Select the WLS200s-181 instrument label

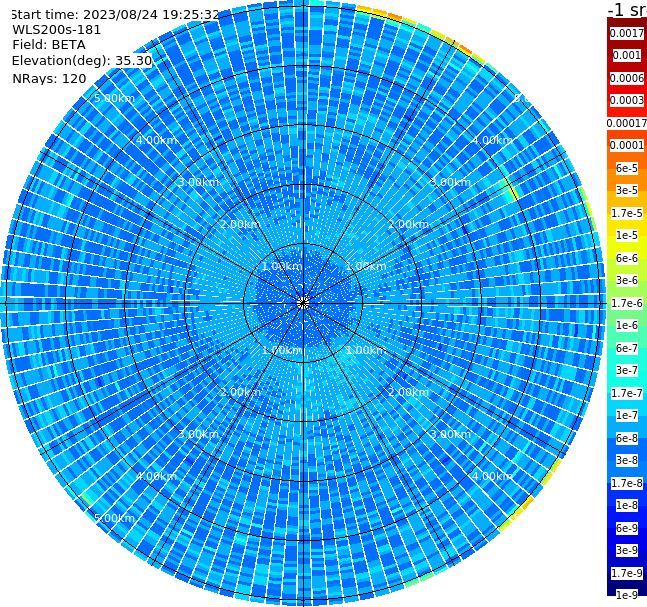click(57, 30)
